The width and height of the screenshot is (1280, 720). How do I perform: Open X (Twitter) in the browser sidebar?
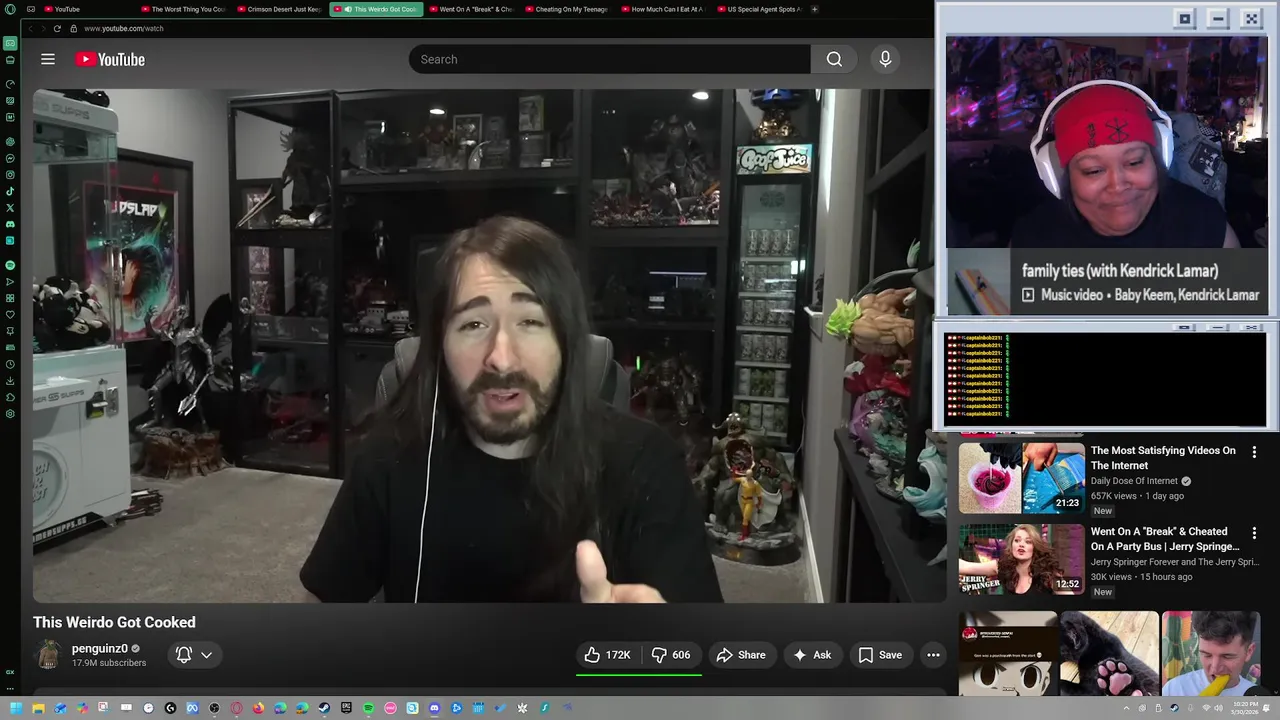(x=10, y=208)
